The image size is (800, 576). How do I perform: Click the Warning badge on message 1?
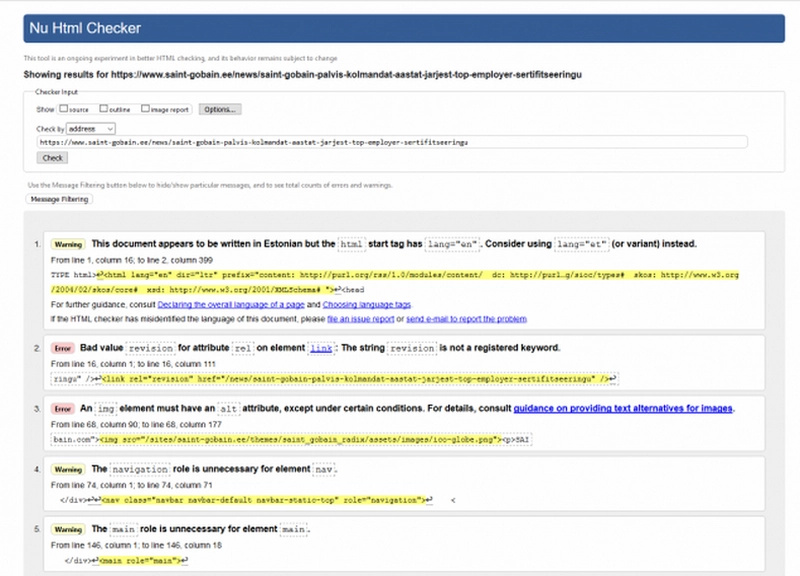pyautogui.click(x=68, y=243)
